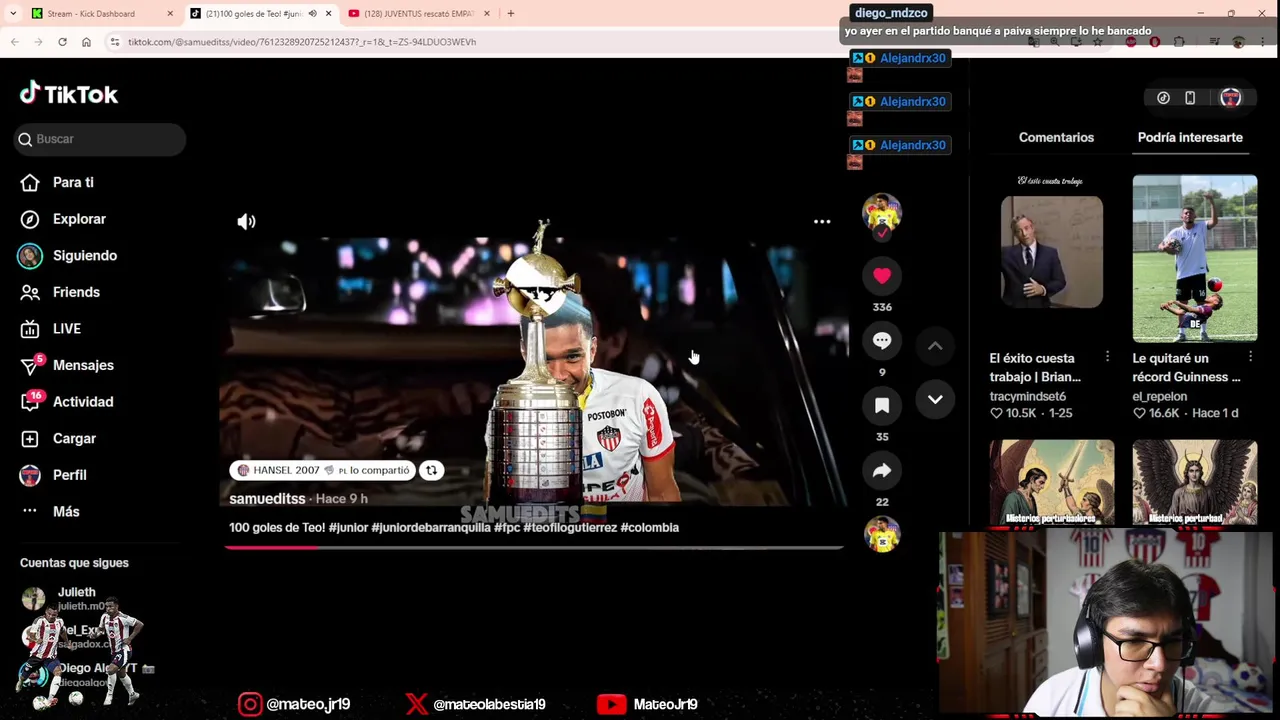Reload the page
This screenshot has width=1280, height=720.
pos(62,42)
